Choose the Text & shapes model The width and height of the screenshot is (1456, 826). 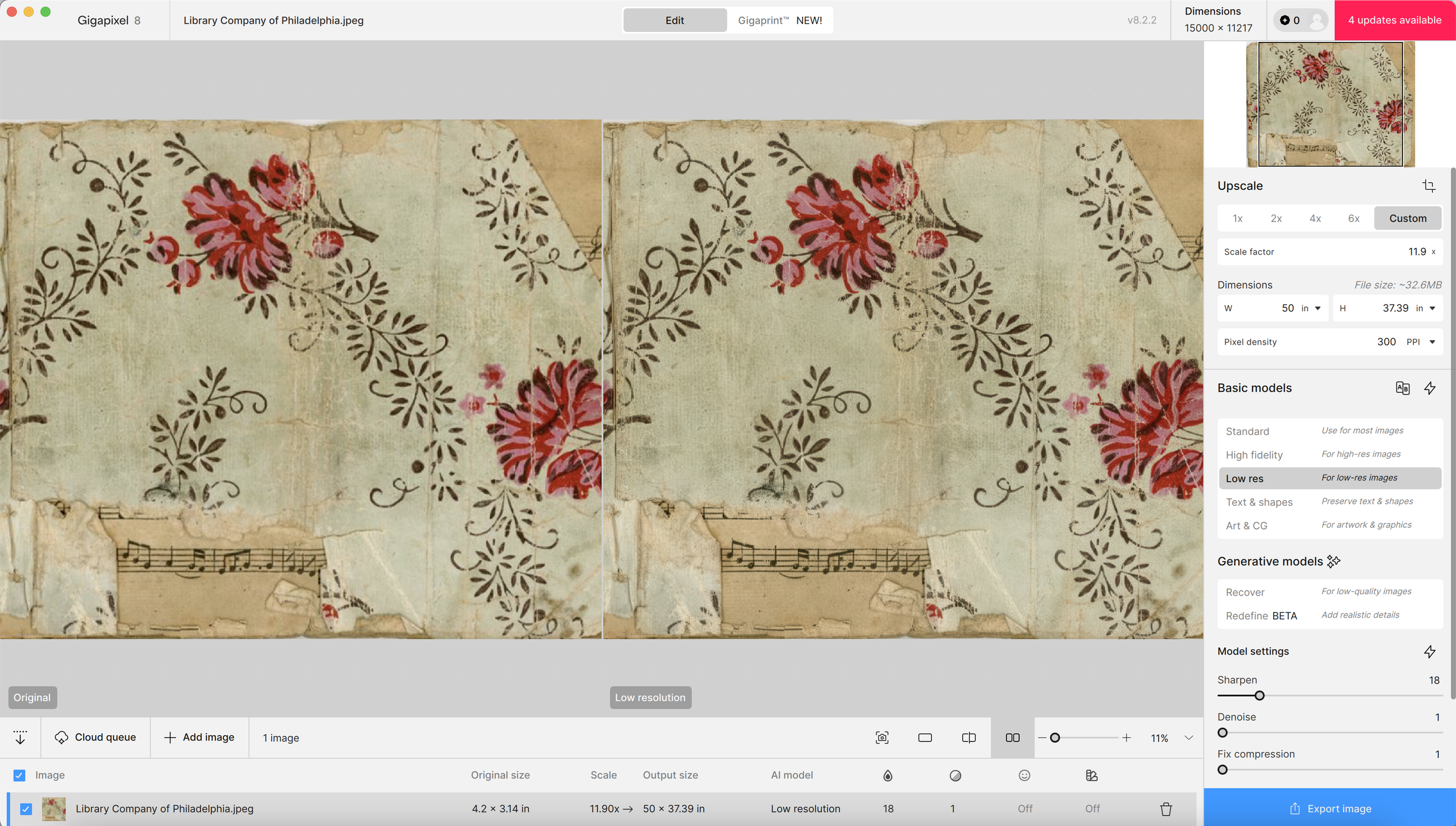1330,502
